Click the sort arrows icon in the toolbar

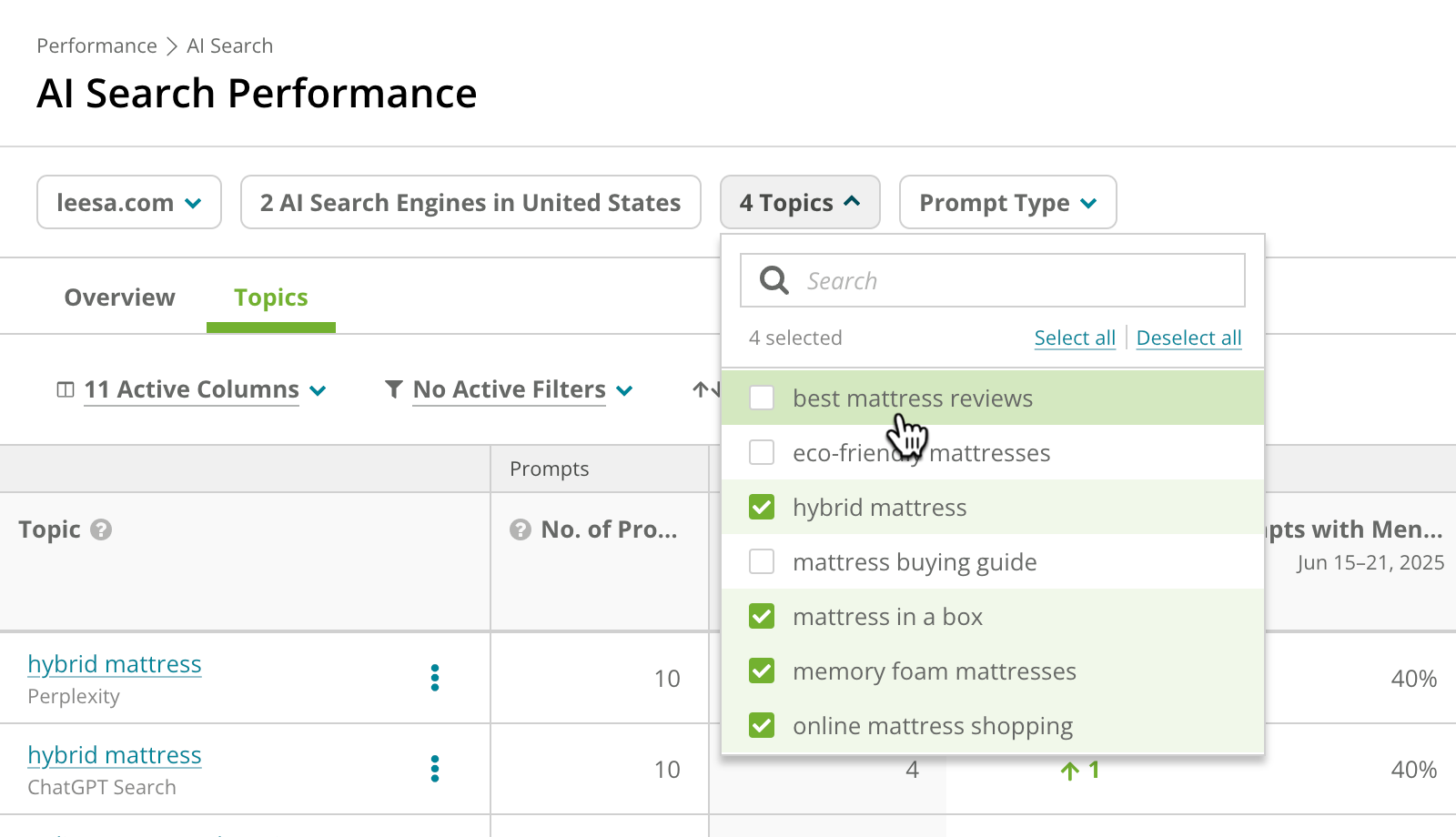[x=706, y=389]
